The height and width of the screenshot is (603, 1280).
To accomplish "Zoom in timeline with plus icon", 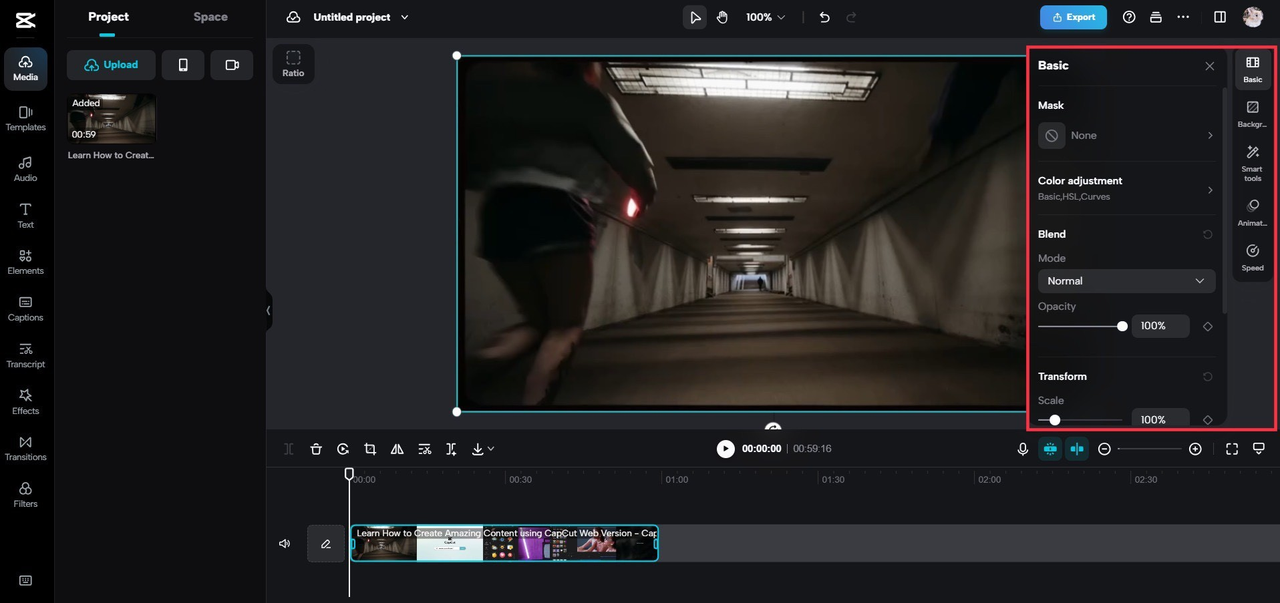I will [x=1195, y=449].
